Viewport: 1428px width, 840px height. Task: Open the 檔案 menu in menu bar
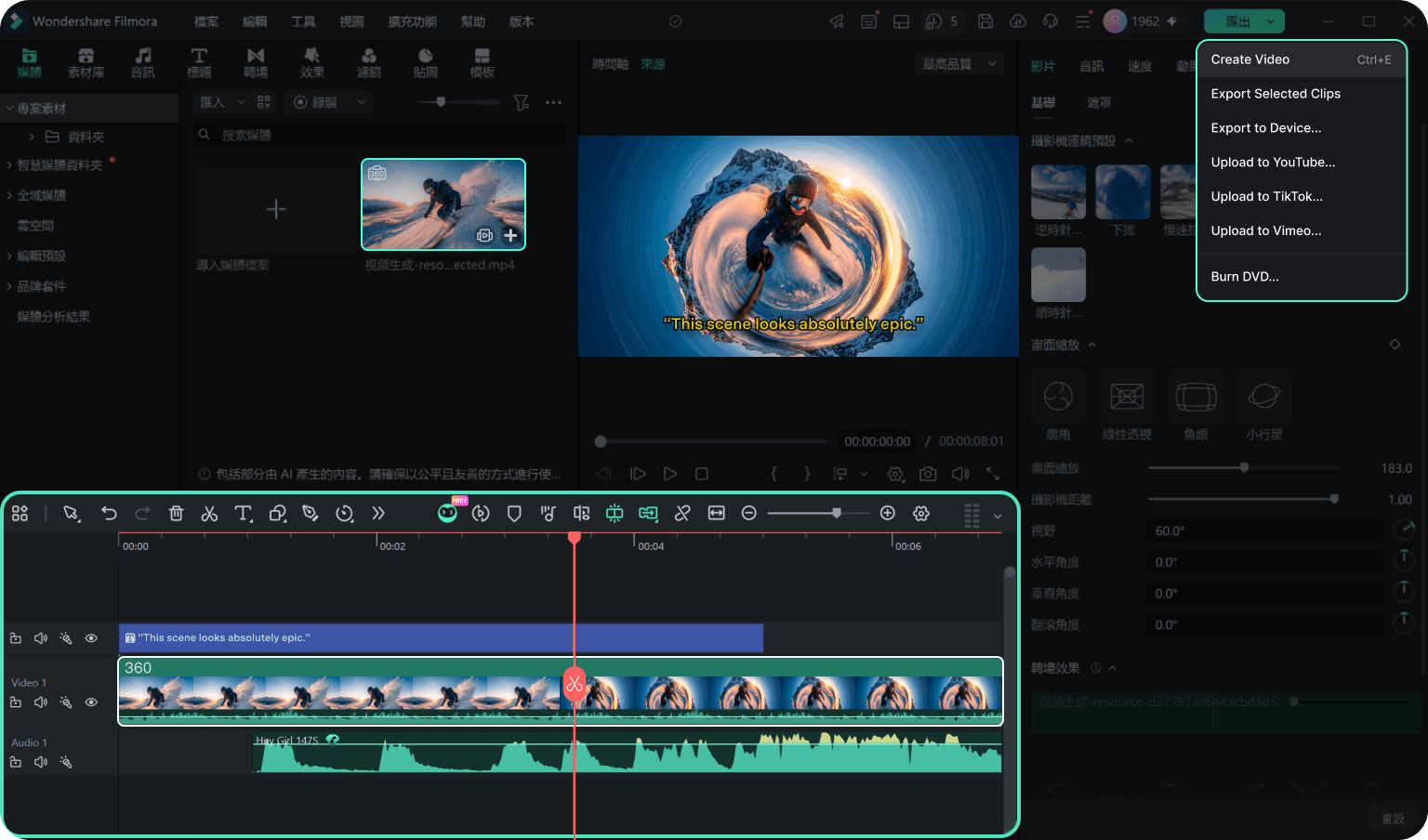[206, 21]
